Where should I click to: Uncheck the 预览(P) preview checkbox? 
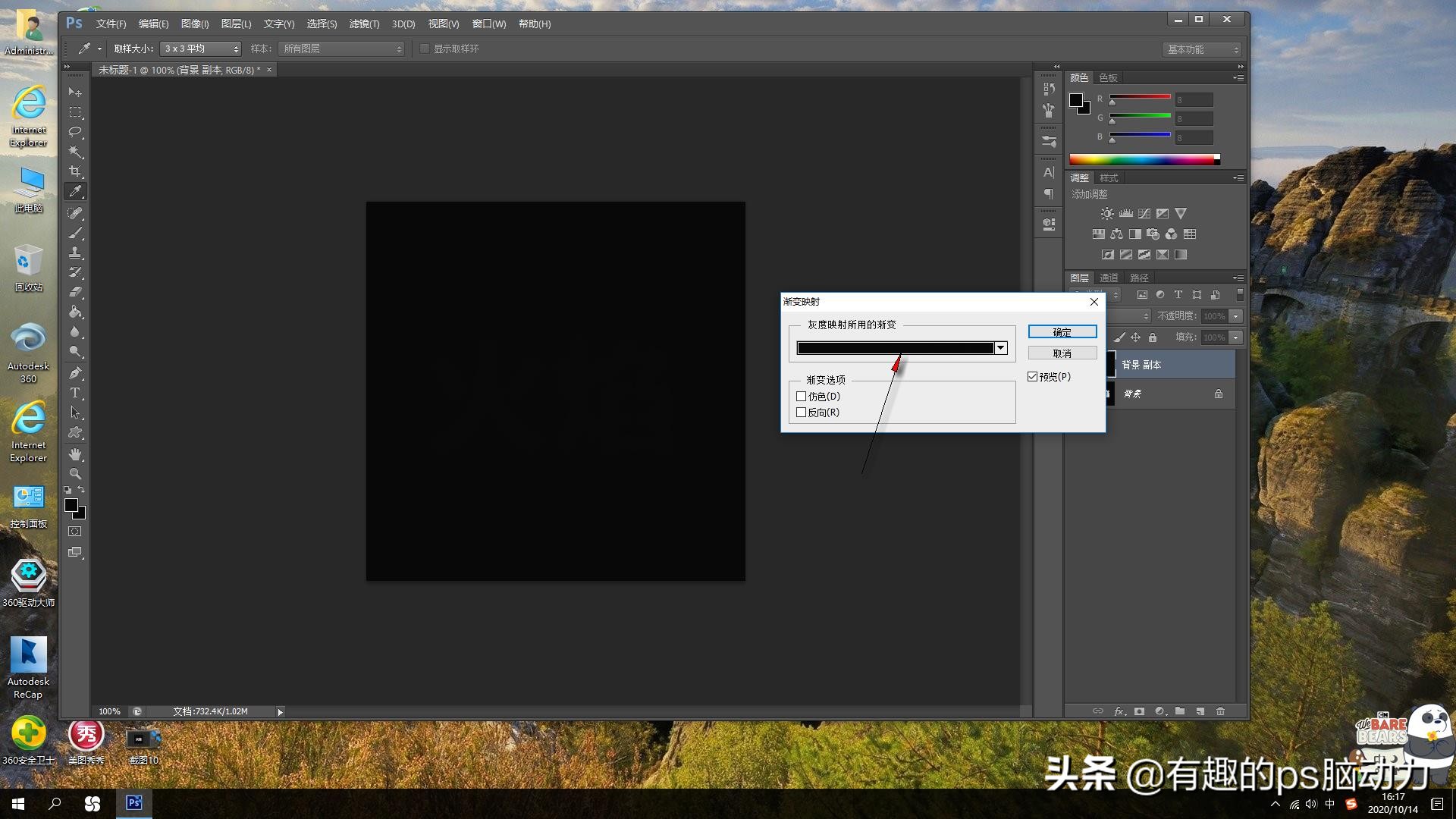[x=1033, y=377]
